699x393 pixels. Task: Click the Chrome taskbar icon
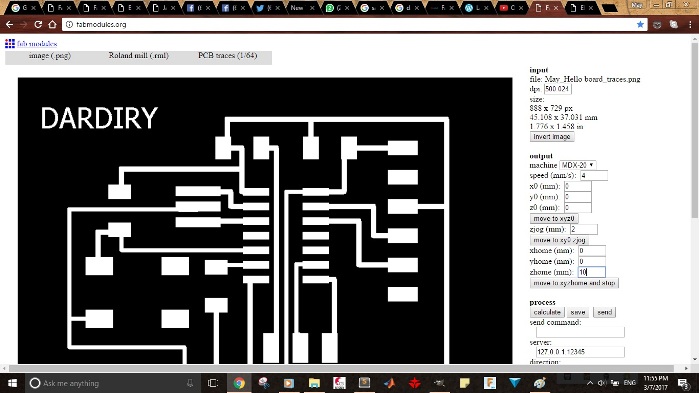[x=239, y=383]
